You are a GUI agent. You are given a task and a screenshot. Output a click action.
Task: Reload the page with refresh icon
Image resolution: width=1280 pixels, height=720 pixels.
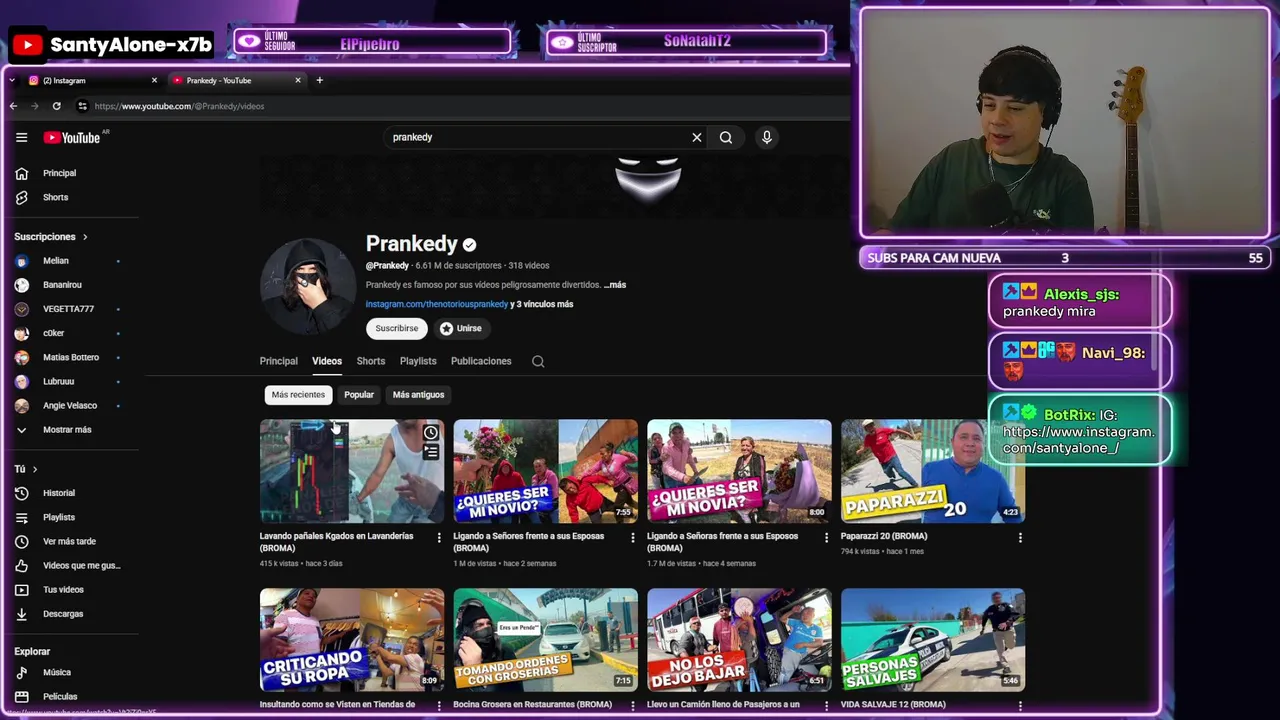[x=56, y=106]
